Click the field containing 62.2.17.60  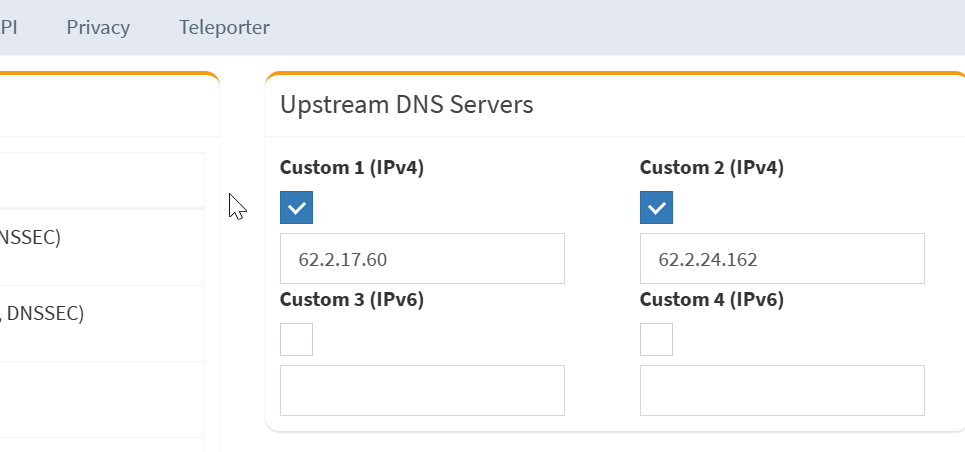point(422,259)
